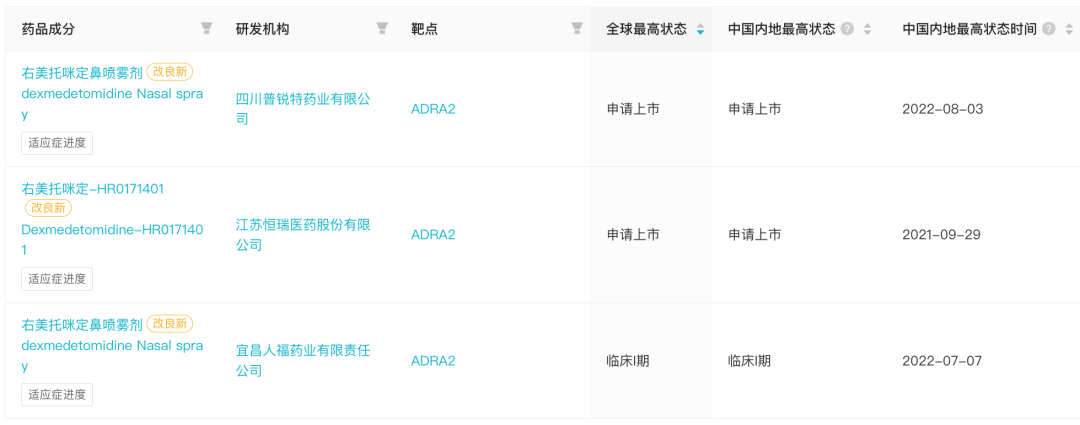The height and width of the screenshot is (425, 1080).
Task: Expand 适应症进度 for 宜昌人福 nasal spray row
Action: (57, 394)
